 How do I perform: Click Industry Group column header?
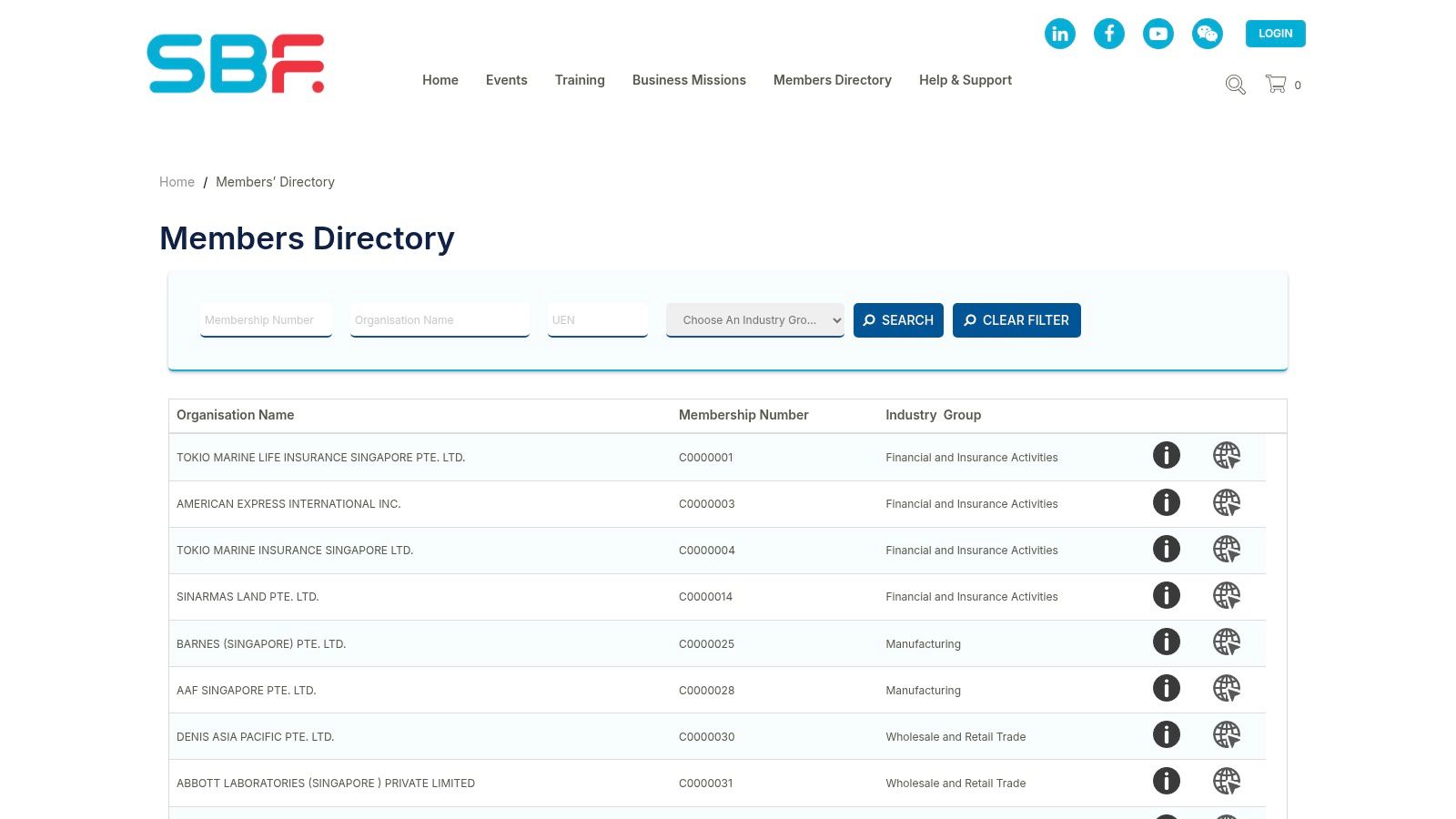click(933, 415)
